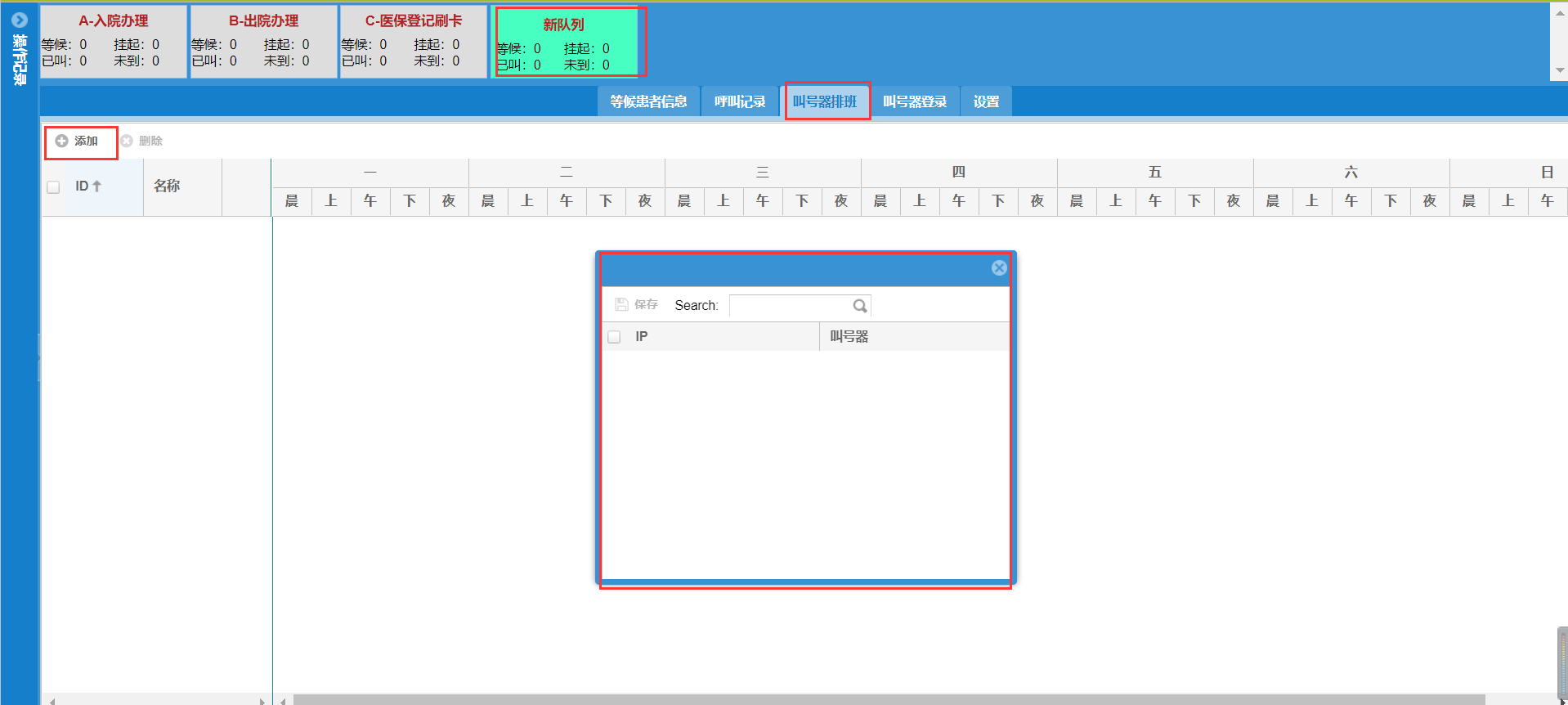
Task: Click the 午 shift header under 三
Action: coord(763,201)
